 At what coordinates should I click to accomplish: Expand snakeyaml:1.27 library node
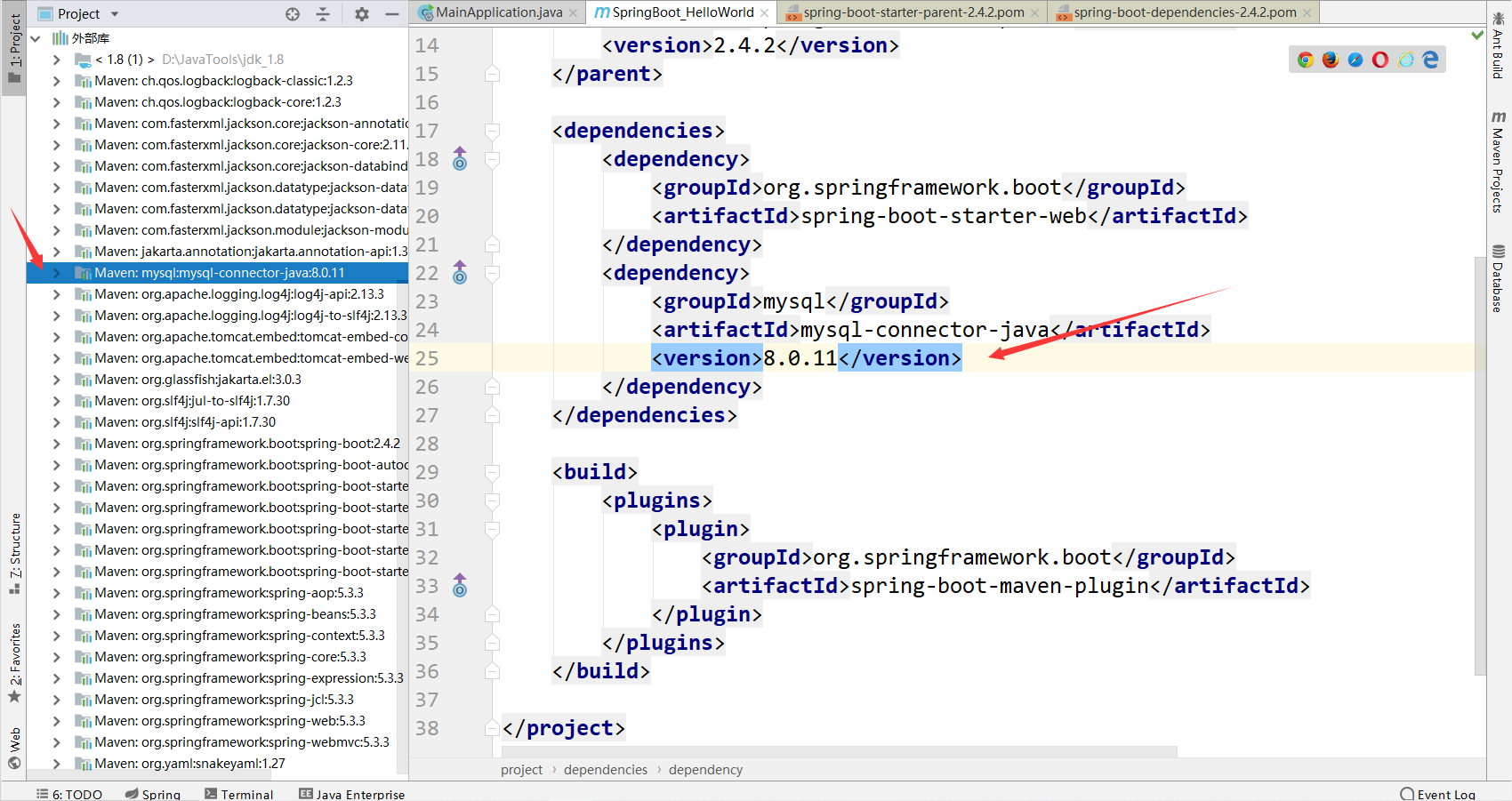click(57, 764)
